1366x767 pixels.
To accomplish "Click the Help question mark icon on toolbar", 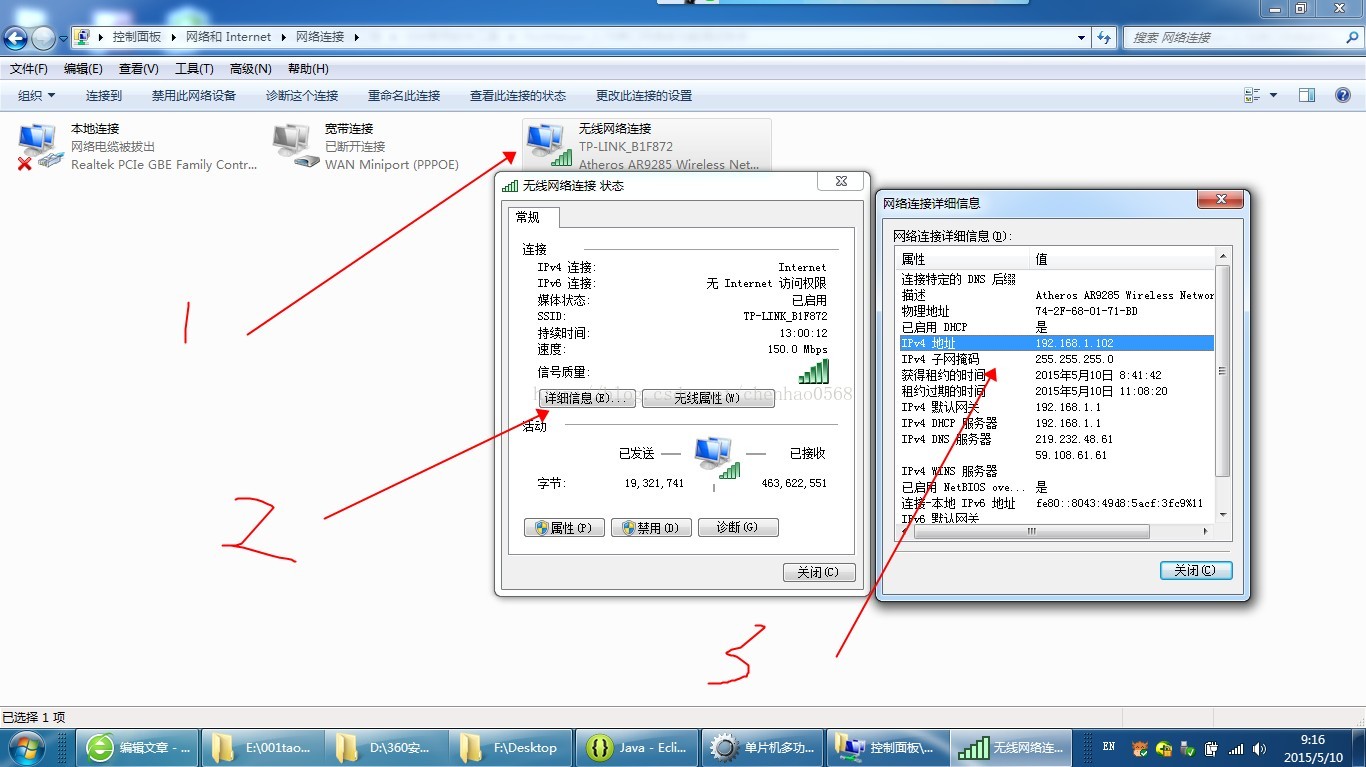I will click(x=1342, y=95).
